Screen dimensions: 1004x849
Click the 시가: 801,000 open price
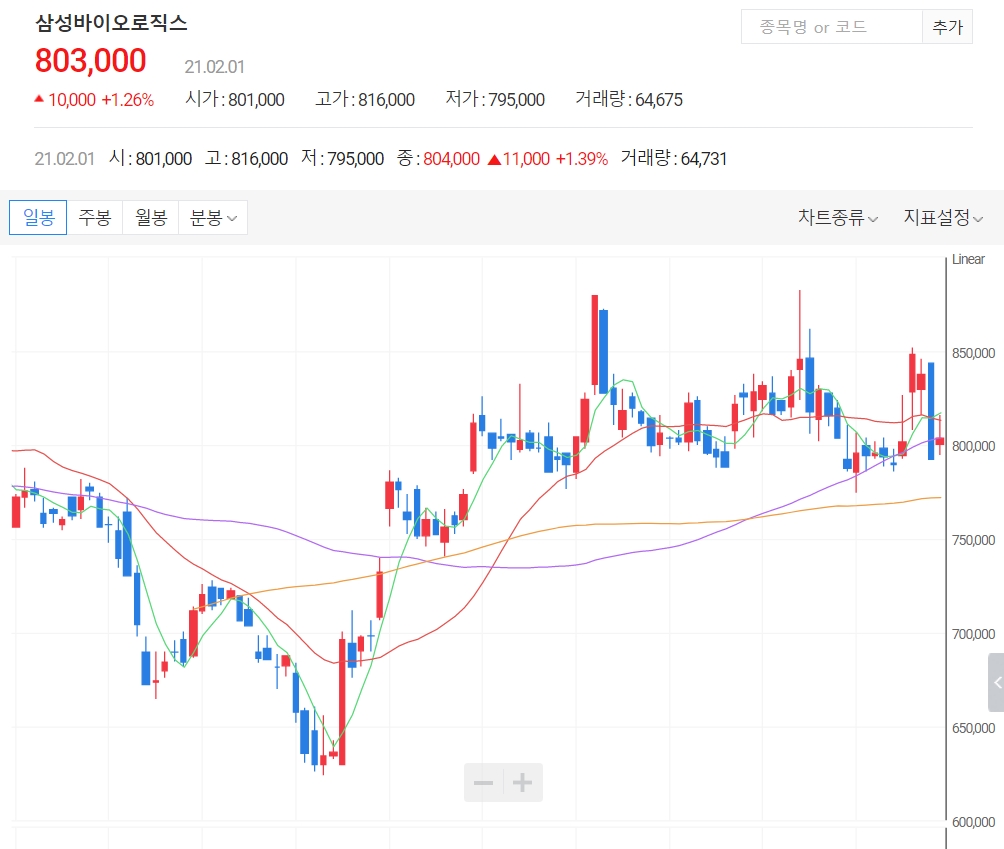(235, 99)
